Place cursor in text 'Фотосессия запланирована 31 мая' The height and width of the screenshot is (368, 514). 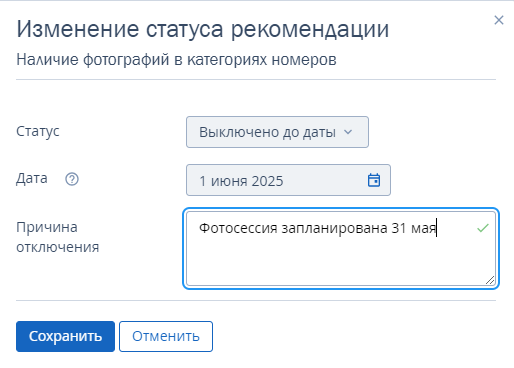pyautogui.click(x=318, y=228)
